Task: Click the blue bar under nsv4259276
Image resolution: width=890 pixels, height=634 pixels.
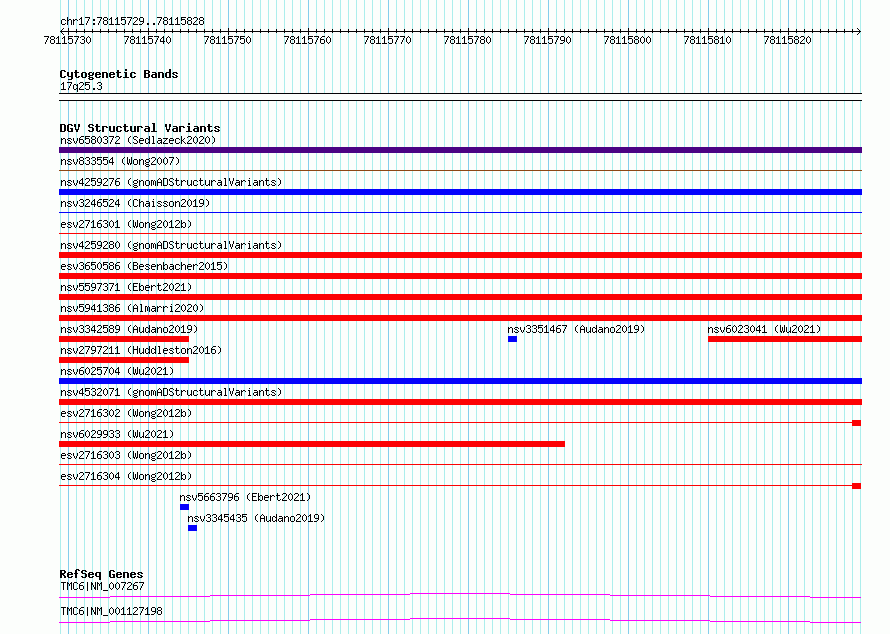Action: tap(460, 192)
